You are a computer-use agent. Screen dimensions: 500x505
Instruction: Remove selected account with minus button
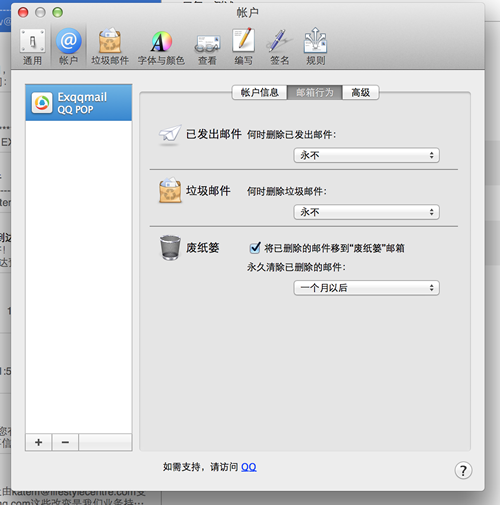(x=65, y=442)
